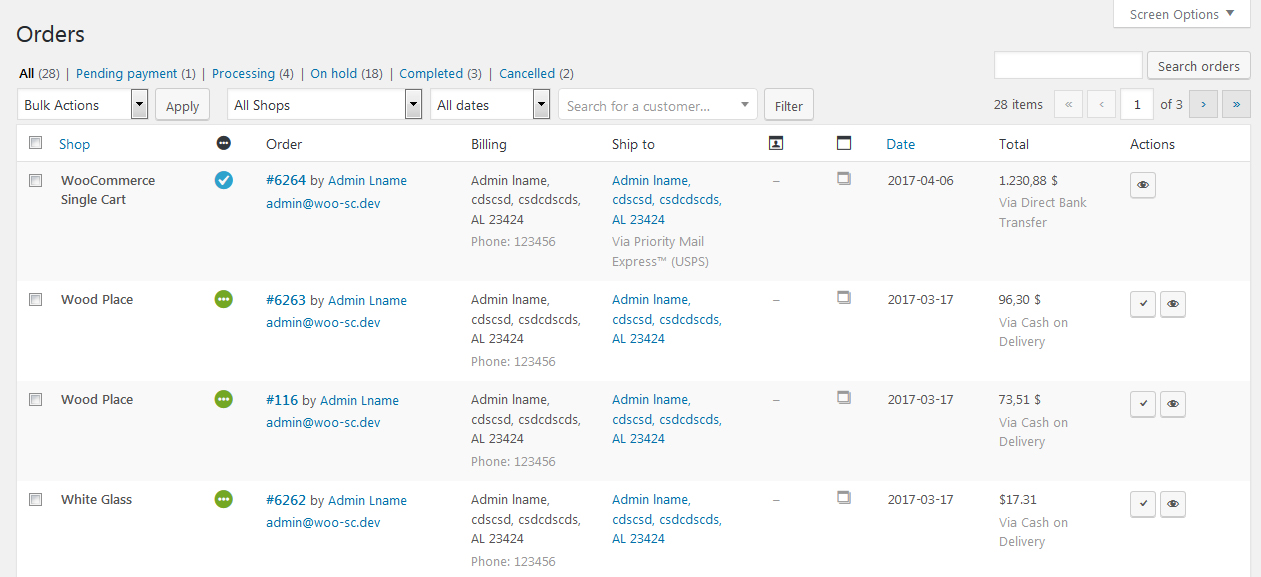Viewport: 1261px width, 577px height.
Task: Go to next page of orders
Action: 1203,104
